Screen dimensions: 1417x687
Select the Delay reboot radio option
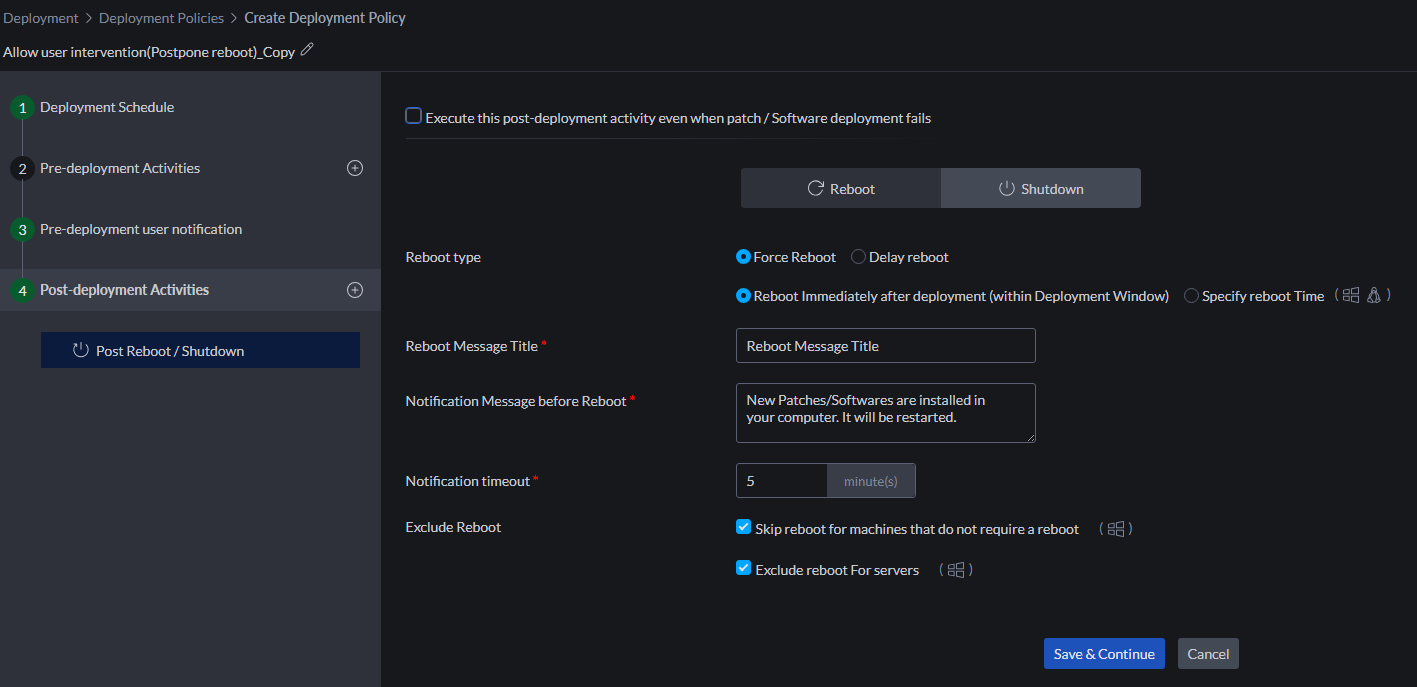pos(858,257)
